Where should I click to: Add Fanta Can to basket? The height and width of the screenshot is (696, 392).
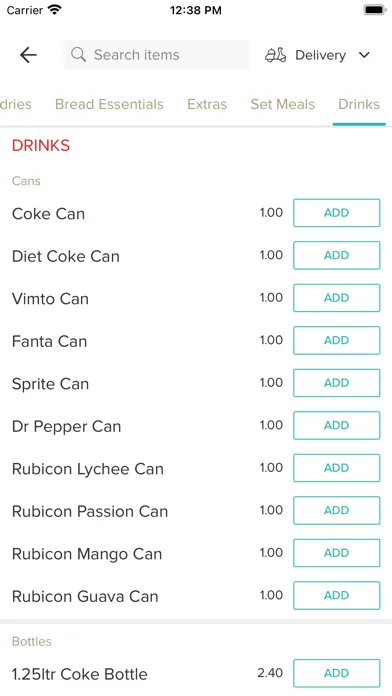pos(337,340)
